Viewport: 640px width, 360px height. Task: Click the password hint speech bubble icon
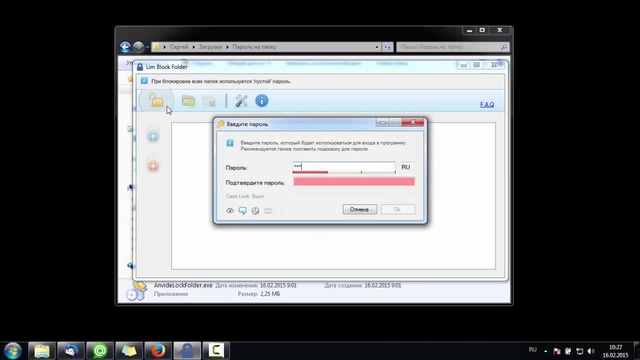click(242, 211)
